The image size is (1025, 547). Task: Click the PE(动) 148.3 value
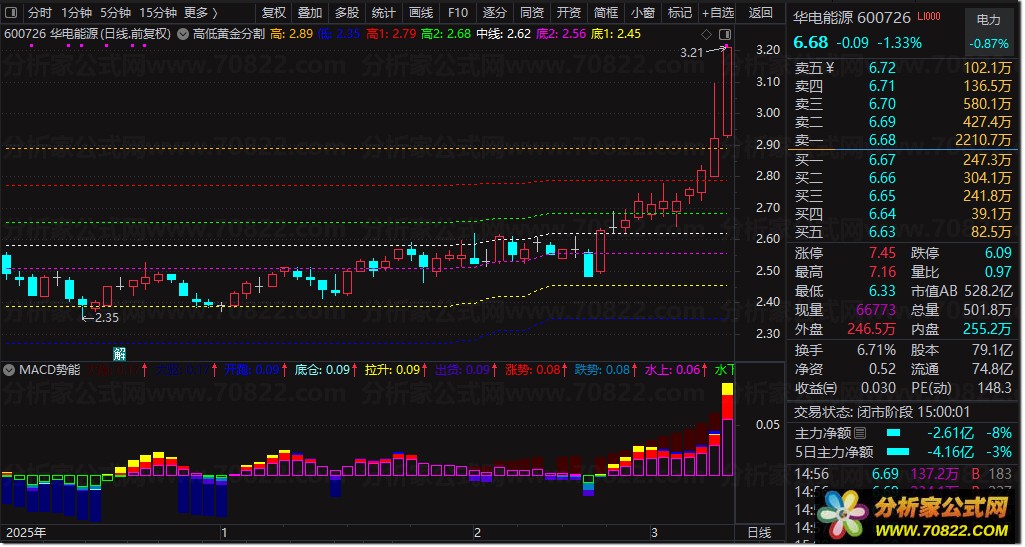click(x=994, y=388)
